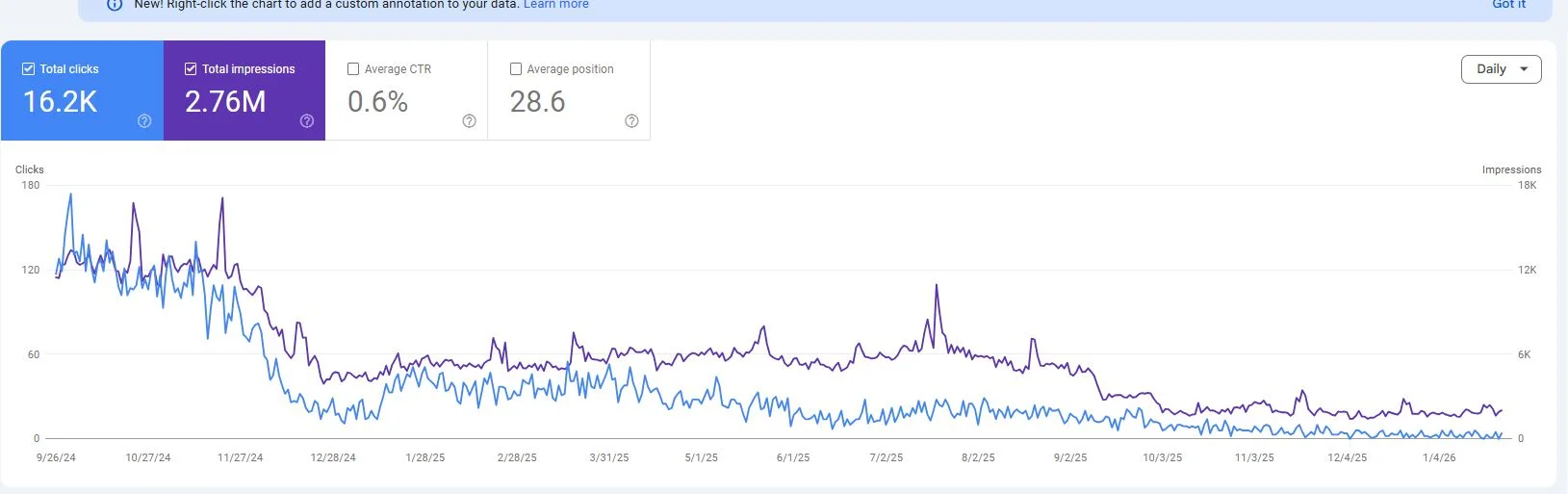Open the Average position help icon
Image resolution: width=1568 pixels, height=494 pixels.
click(x=631, y=120)
